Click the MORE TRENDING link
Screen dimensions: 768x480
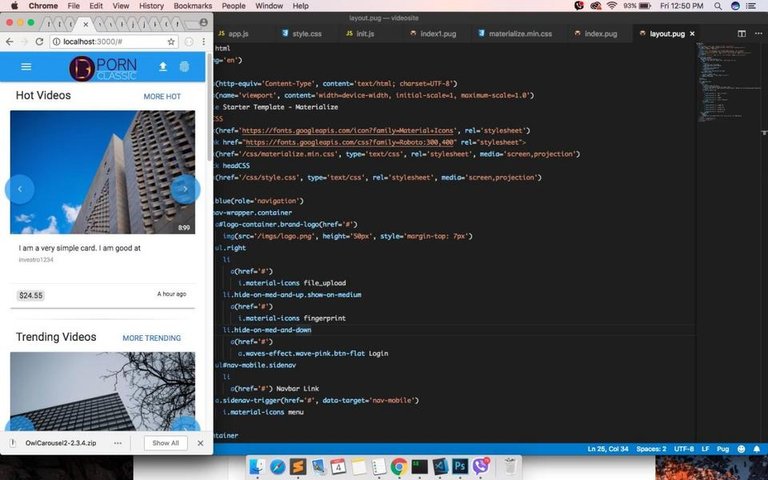coord(151,338)
